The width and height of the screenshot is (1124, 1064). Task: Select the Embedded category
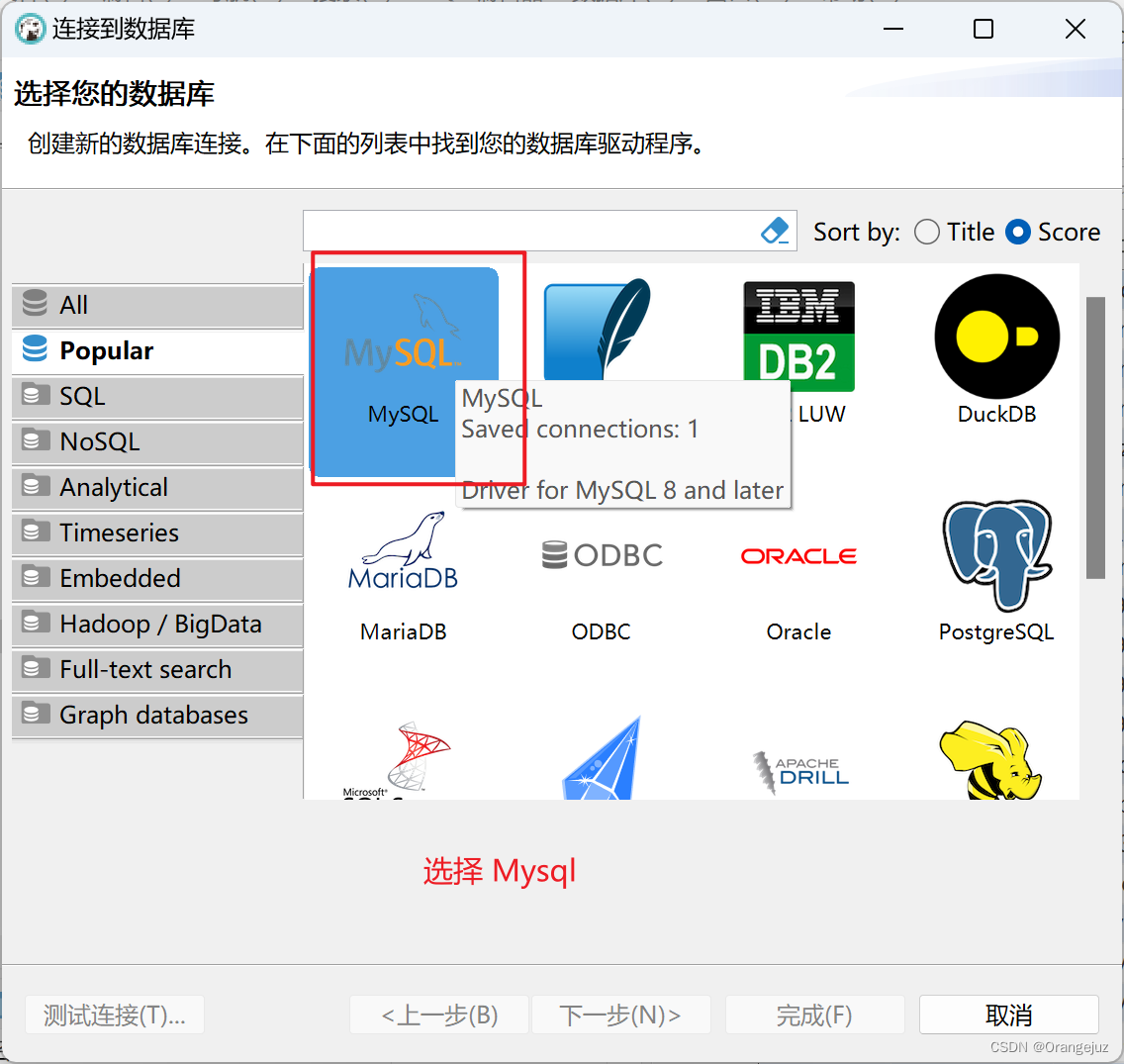157,579
